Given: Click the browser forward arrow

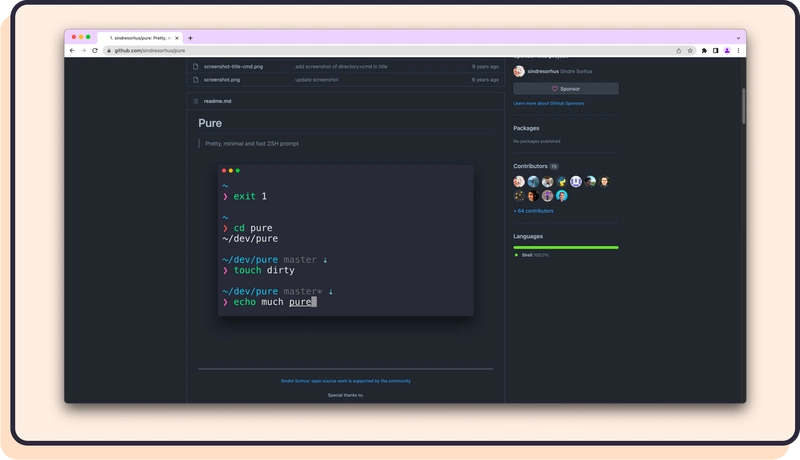Looking at the screenshot, I should 83,50.
